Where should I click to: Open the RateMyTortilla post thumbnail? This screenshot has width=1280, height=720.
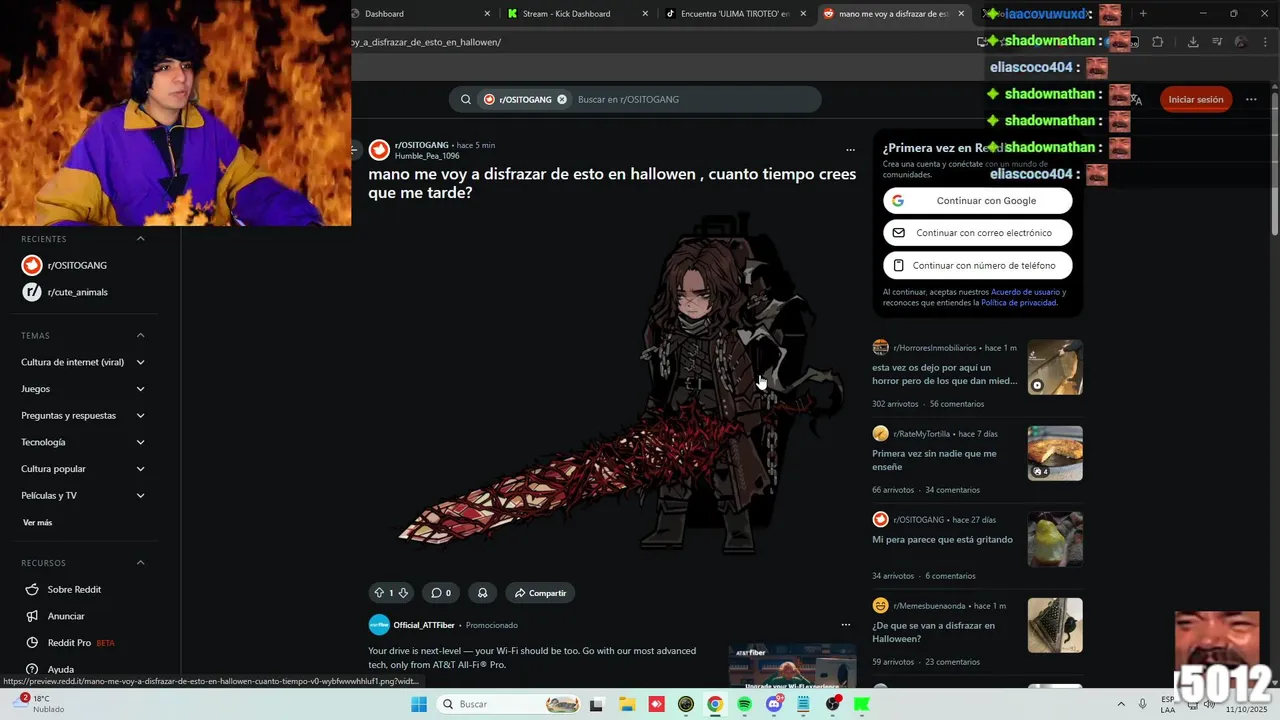click(x=1055, y=453)
